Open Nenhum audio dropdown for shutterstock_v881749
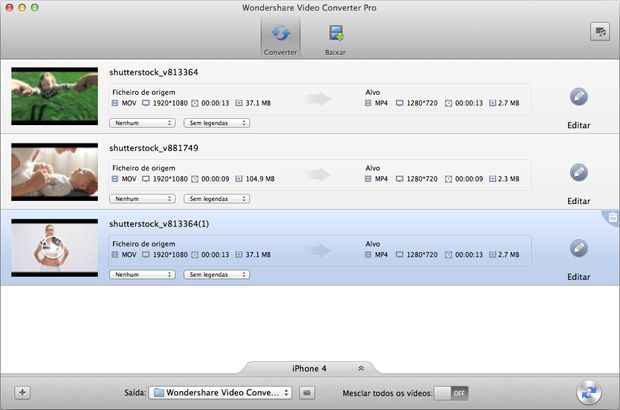 click(142, 199)
